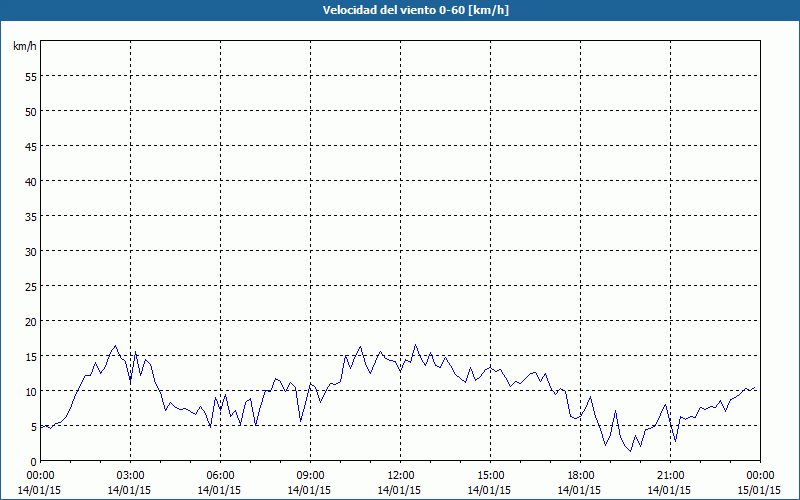This screenshot has height=500, width=800.
Task: Click the date 14/01/15 below 12:00
Action: pyautogui.click(x=399, y=490)
